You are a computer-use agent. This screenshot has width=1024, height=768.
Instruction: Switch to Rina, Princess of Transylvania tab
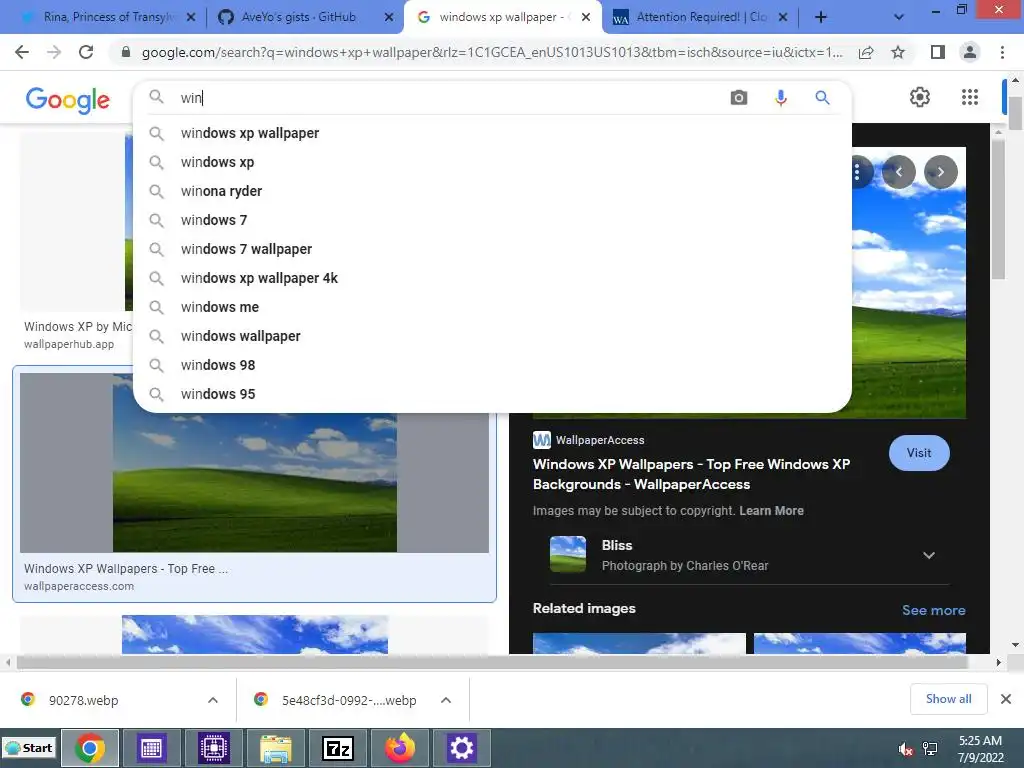tap(108, 17)
